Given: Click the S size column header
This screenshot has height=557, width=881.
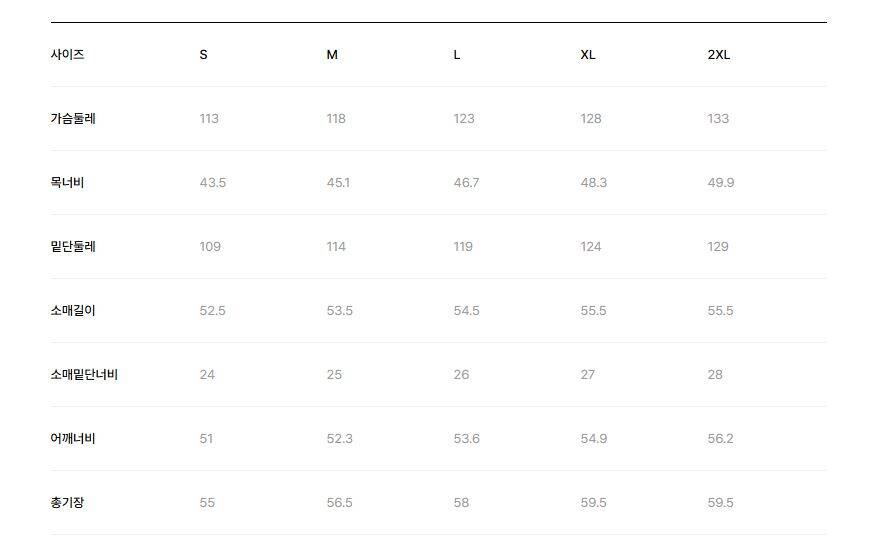Looking at the screenshot, I should 204,55.
